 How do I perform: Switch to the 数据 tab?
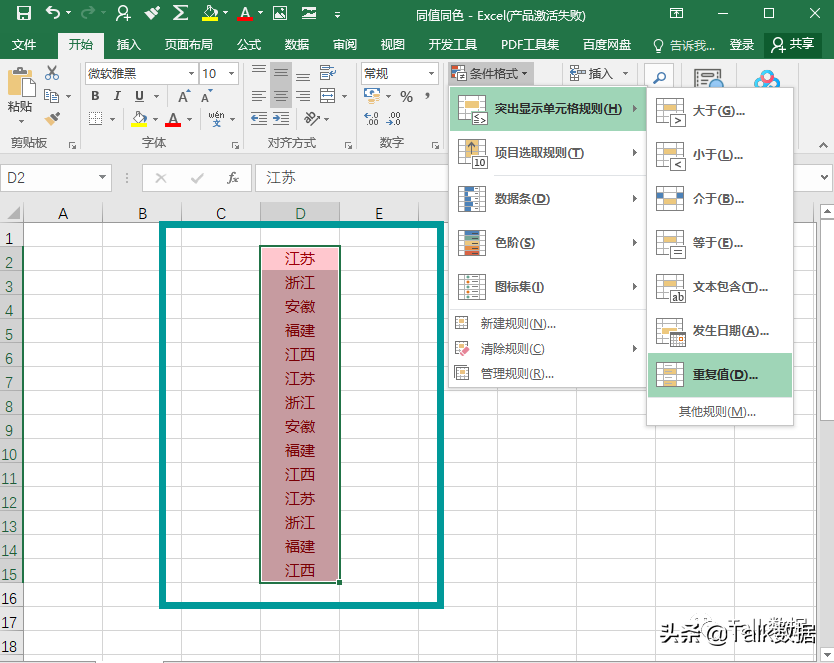pos(297,45)
